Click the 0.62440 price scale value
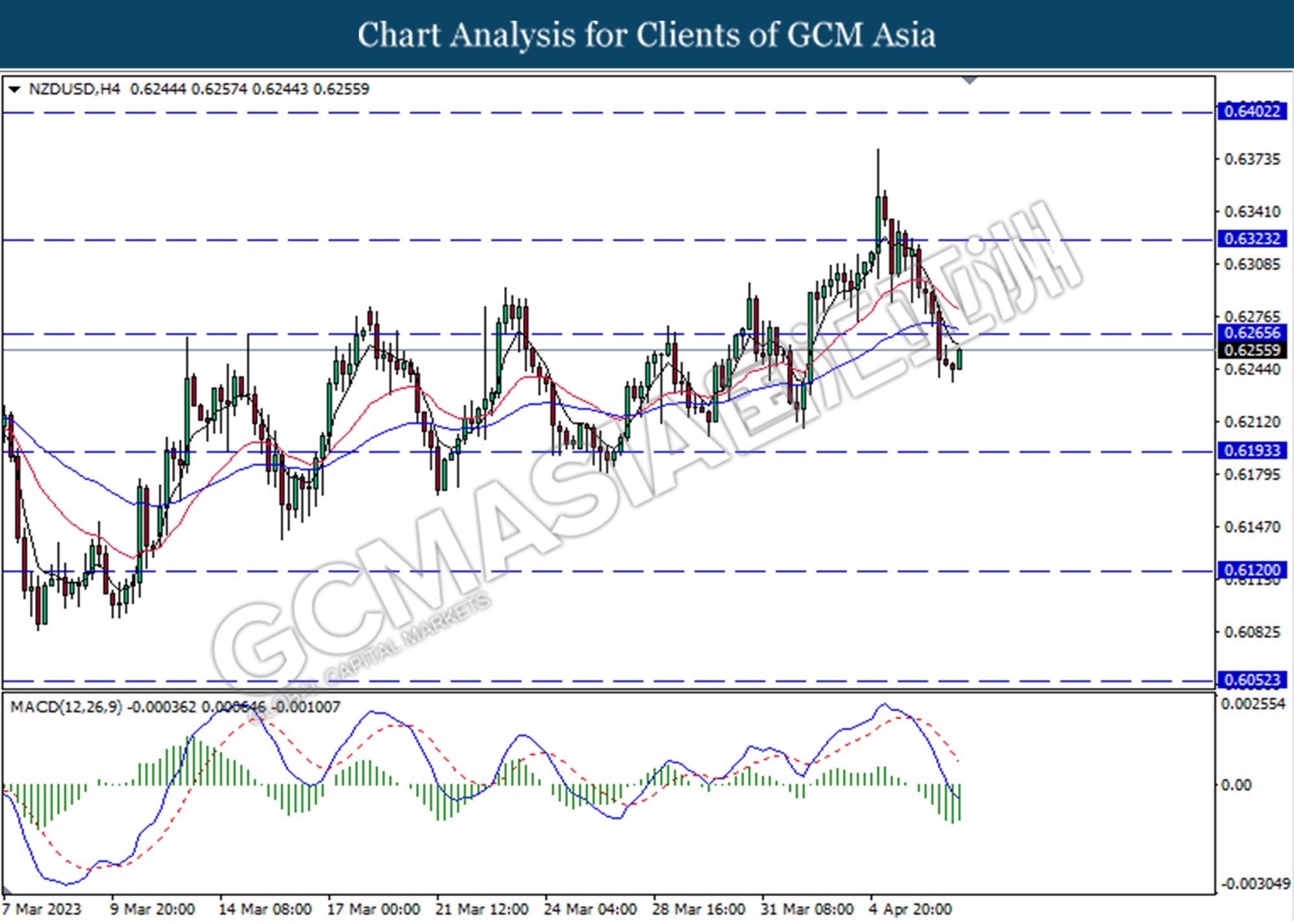Screen dimensions: 1294x924 pos(1252,369)
